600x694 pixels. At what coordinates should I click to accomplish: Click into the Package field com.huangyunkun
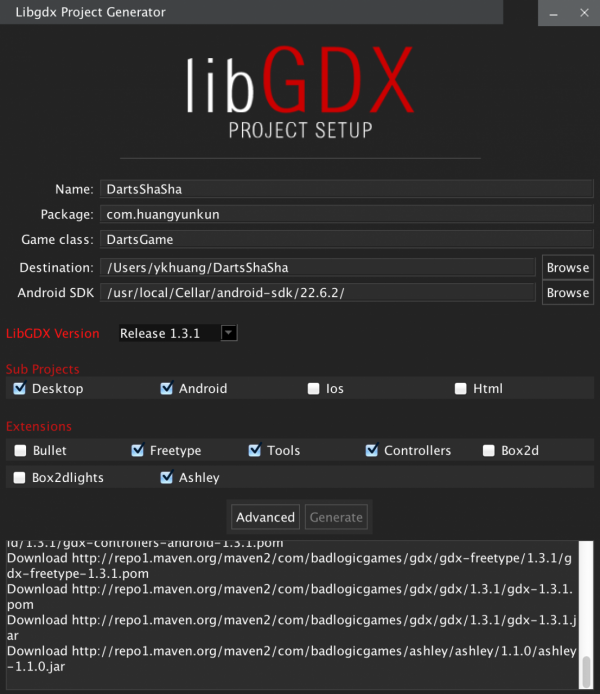click(346, 214)
